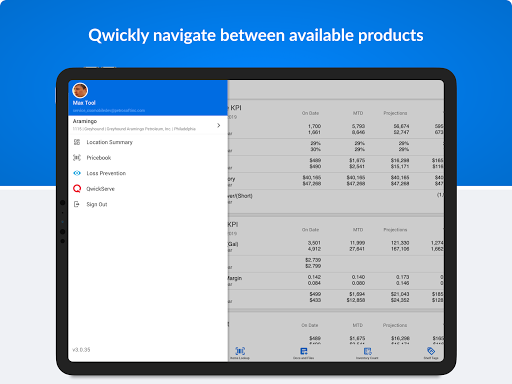Open the Shelf Tags icon
512x384 pixels.
(431, 351)
